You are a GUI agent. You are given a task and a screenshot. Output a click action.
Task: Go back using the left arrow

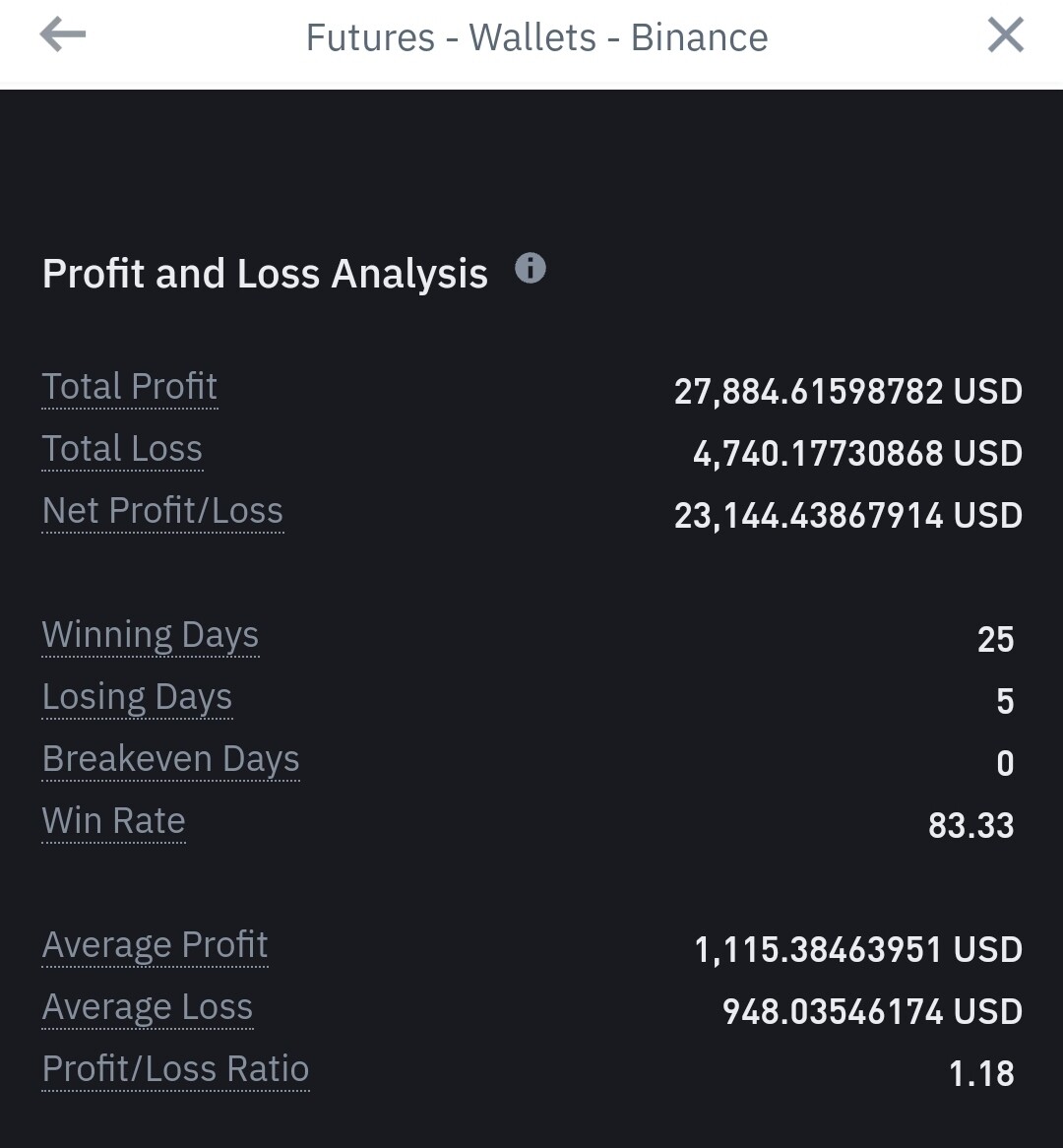click(63, 36)
